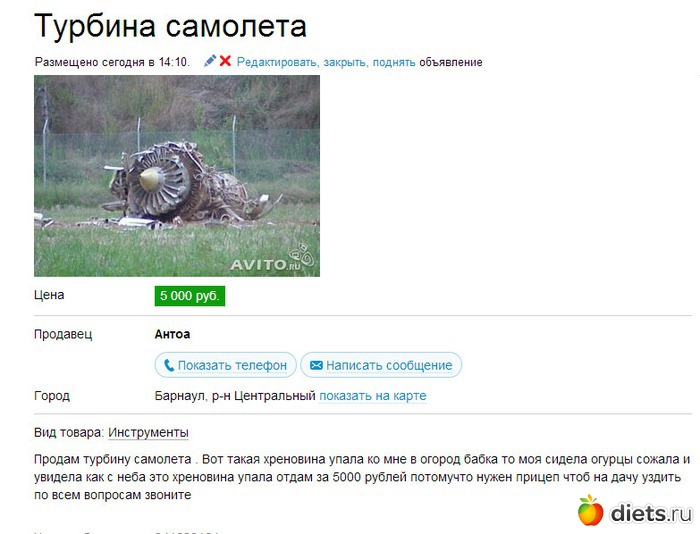Click the поднять link
Viewport: 700px width, 534px height.
pos(394,62)
